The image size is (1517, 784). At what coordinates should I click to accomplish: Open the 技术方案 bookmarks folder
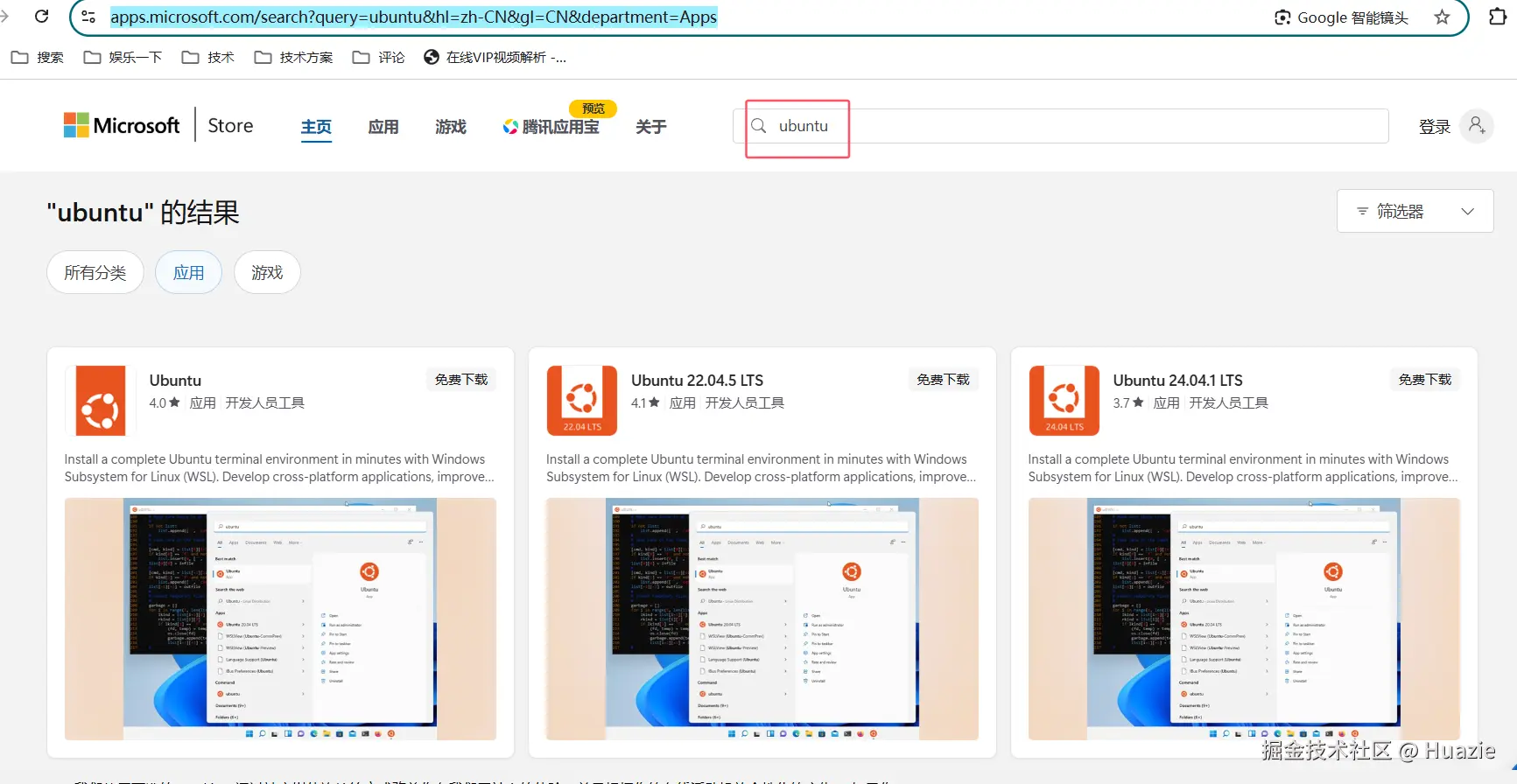click(x=293, y=57)
